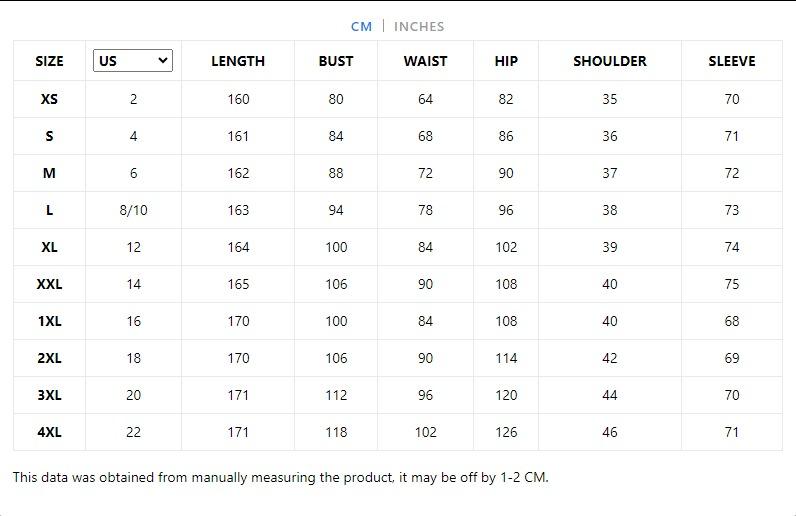The width and height of the screenshot is (796, 516).
Task: Select the M size row label
Action: [49, 173]
